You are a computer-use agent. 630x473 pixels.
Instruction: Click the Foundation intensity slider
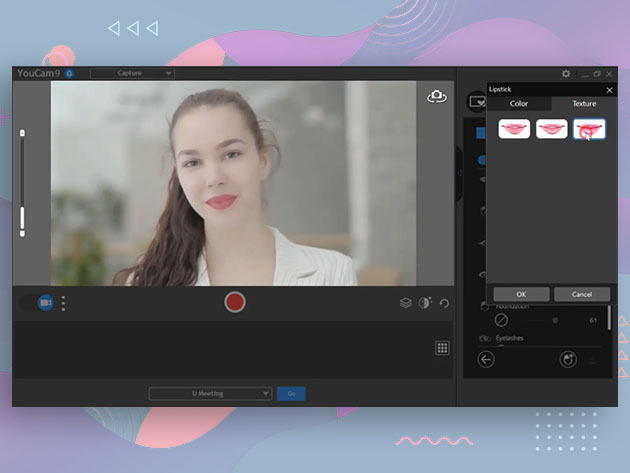click(555, 320)
